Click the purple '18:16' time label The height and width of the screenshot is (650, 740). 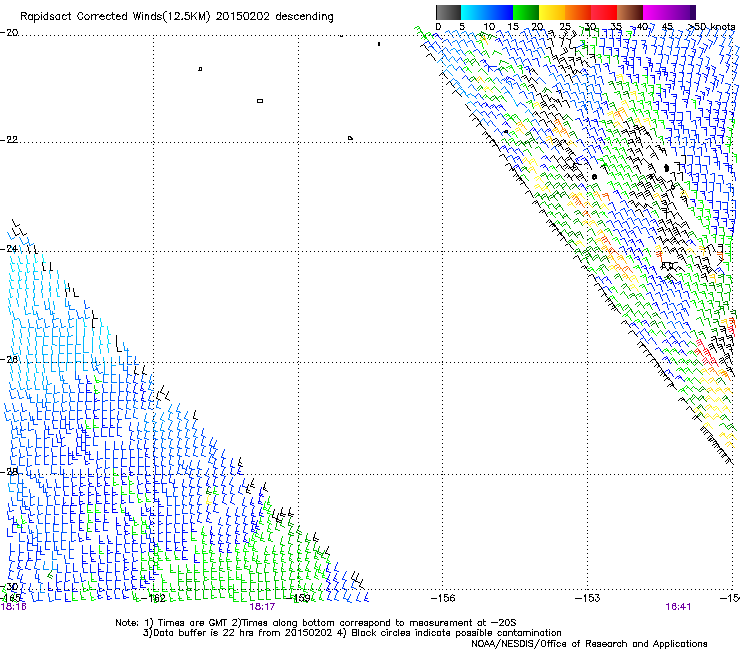(13, 607)
